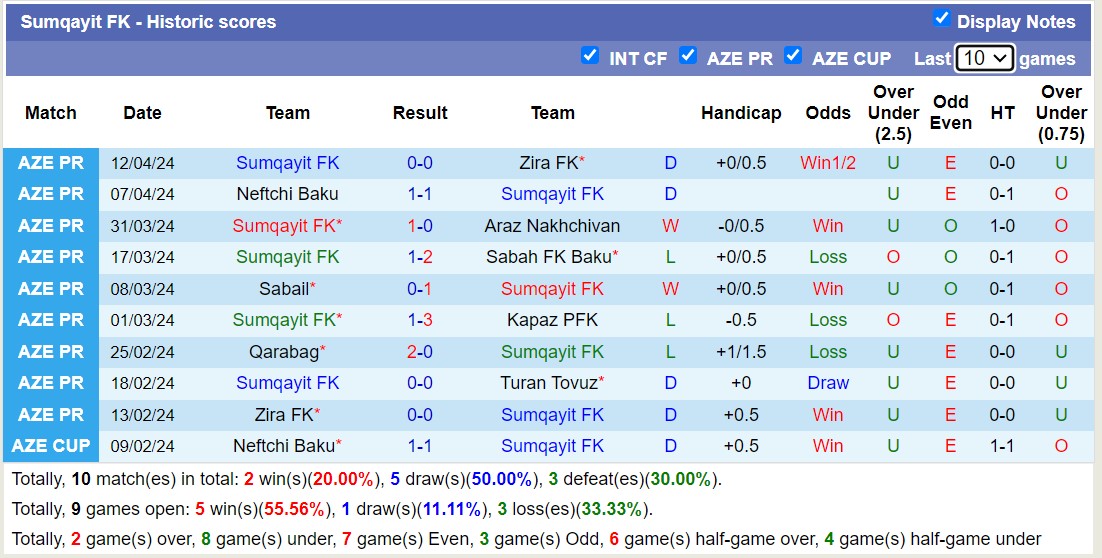Select Turan Tovuz team link
This screenshot has width=1102, height=558.
pyautogui.click(x=548, y=383)
